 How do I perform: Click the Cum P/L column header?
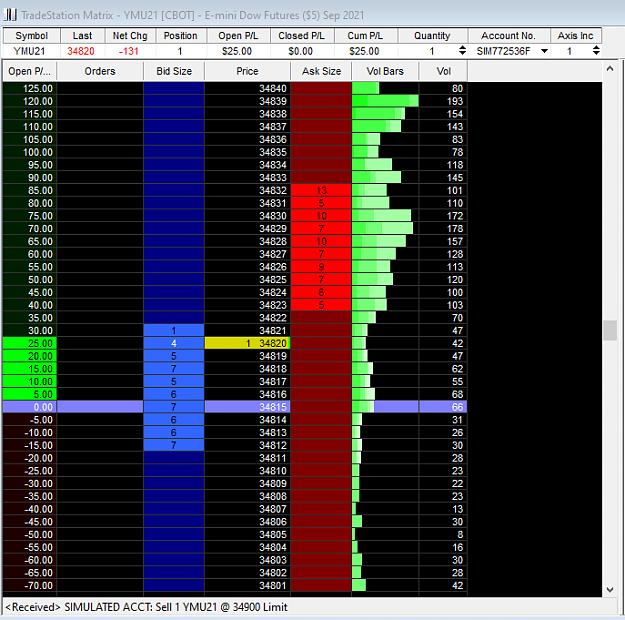pyautogui.click(x=365, y=36)
